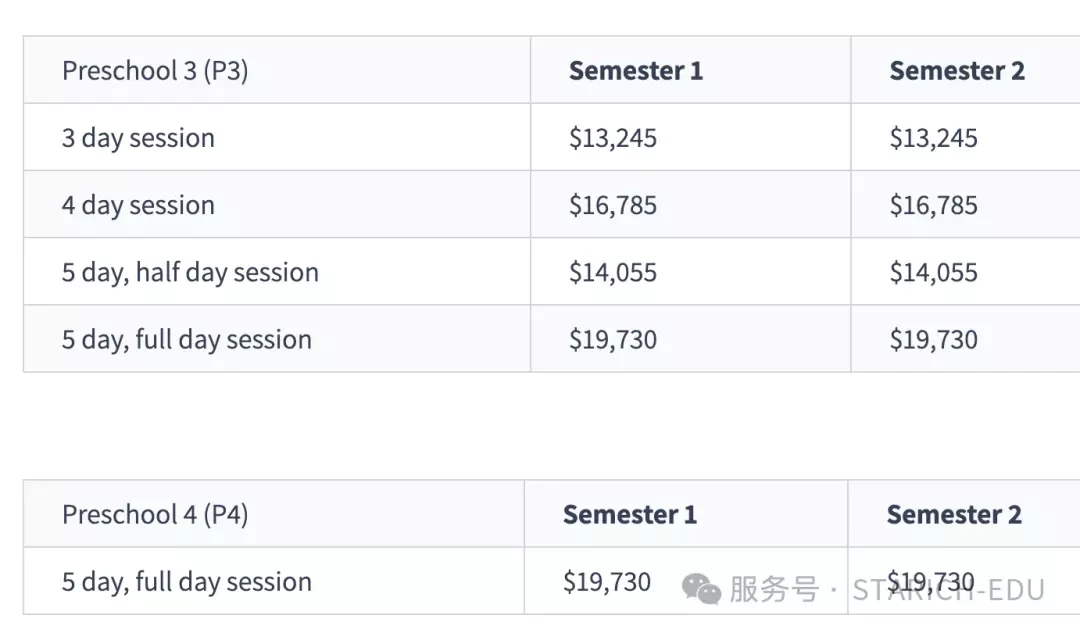Click Semester 2 header in P3 table
This screenshot has width=1080, height=633.
[x=957, y=70]
